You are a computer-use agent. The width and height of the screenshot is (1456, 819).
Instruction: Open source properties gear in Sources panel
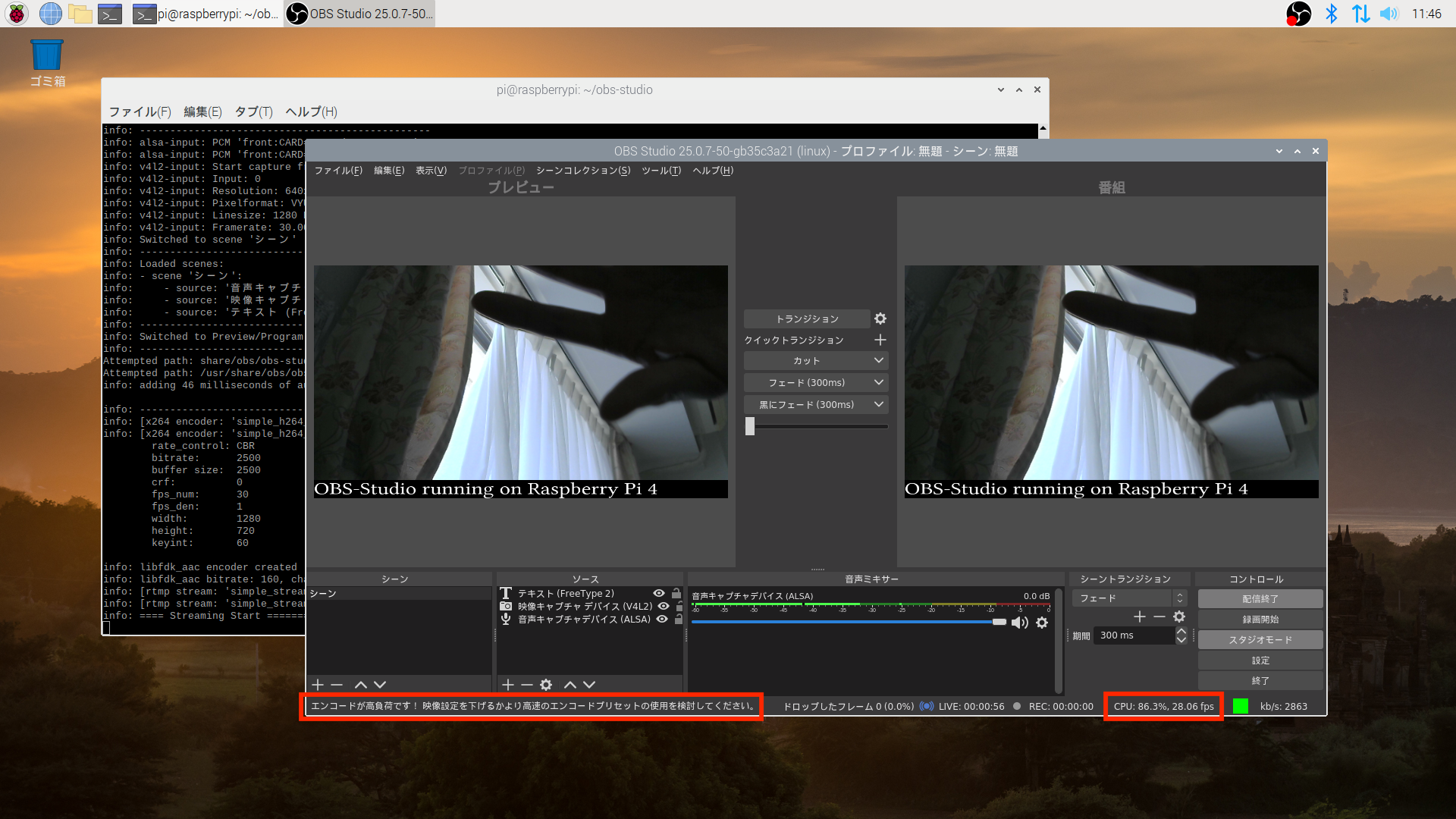pos(546,685)
